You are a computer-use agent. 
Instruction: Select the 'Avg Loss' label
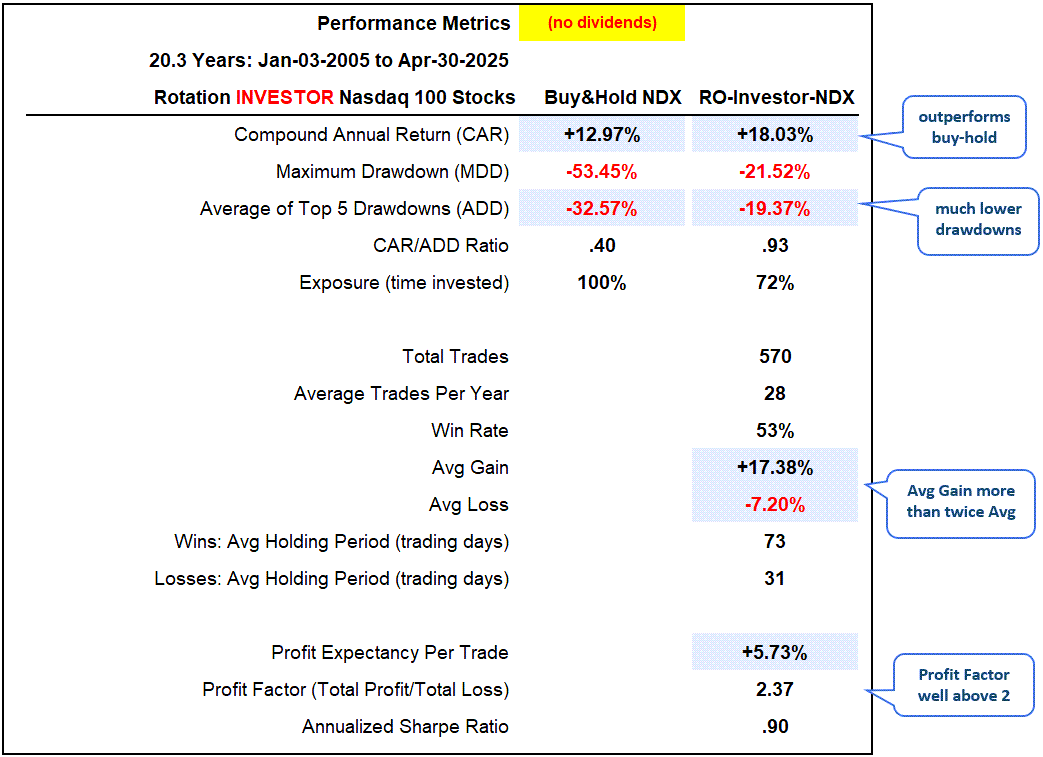(x=468, y=505)
